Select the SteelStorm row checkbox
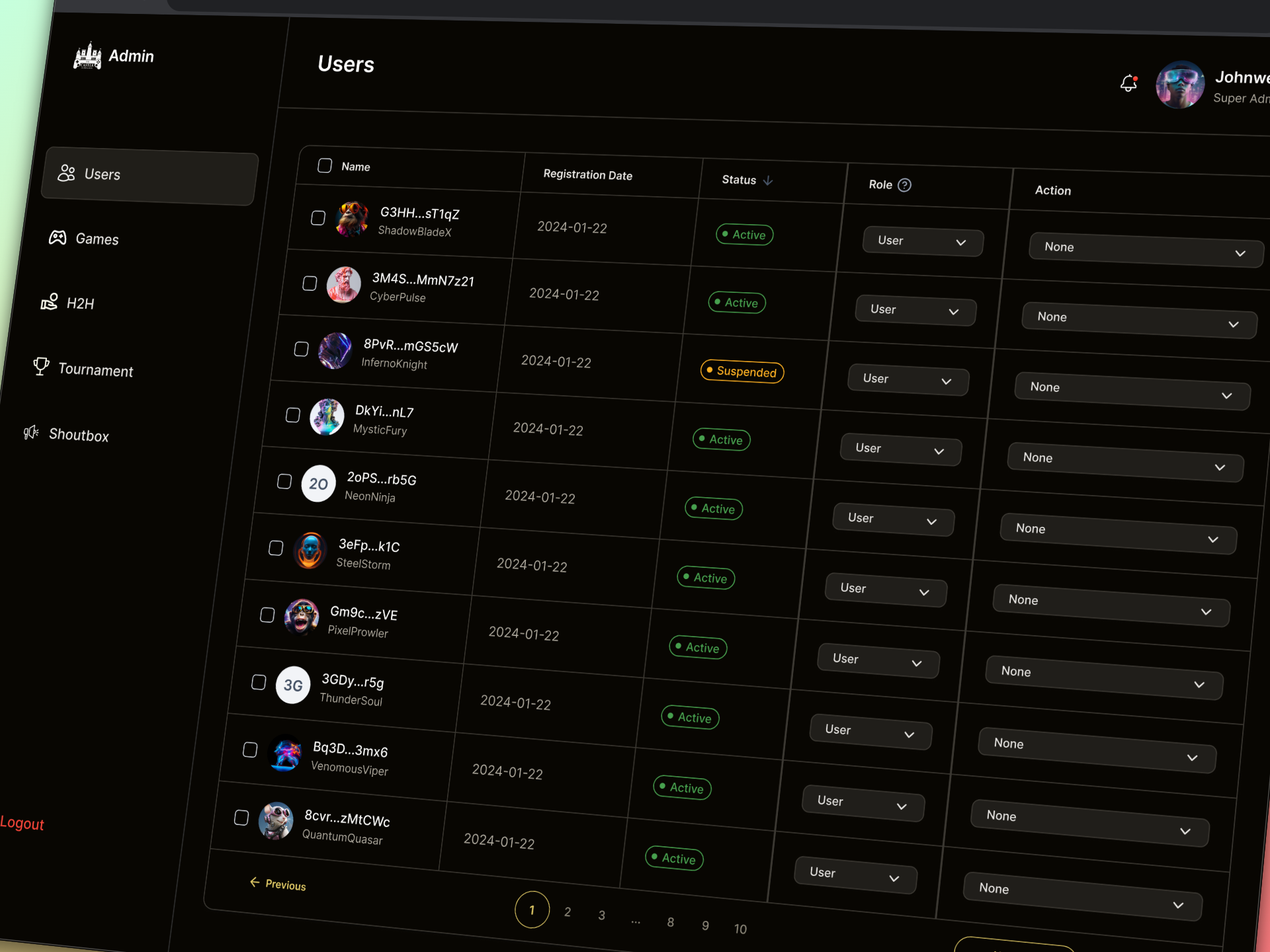The height and width of the screenshot is (952, 1270). point(276,548)
